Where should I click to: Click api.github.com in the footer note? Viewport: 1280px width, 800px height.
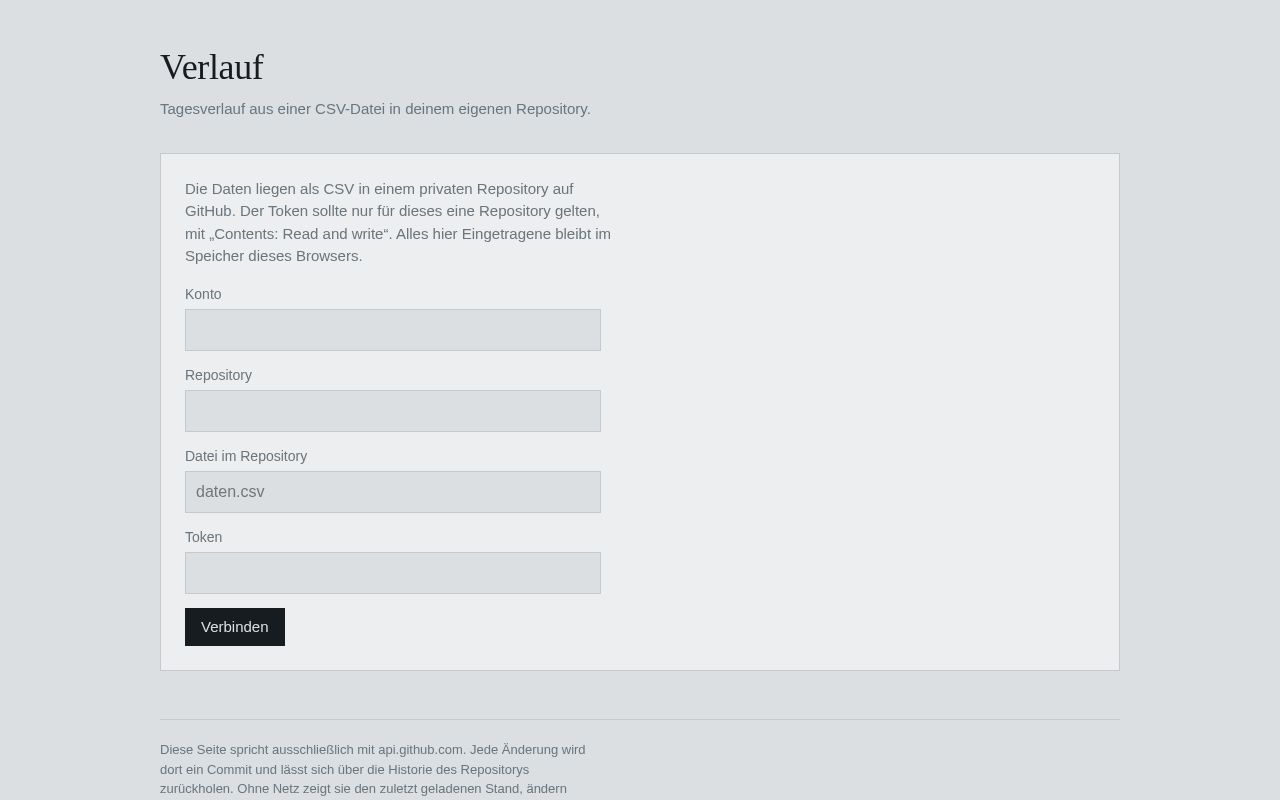[420, 750]
